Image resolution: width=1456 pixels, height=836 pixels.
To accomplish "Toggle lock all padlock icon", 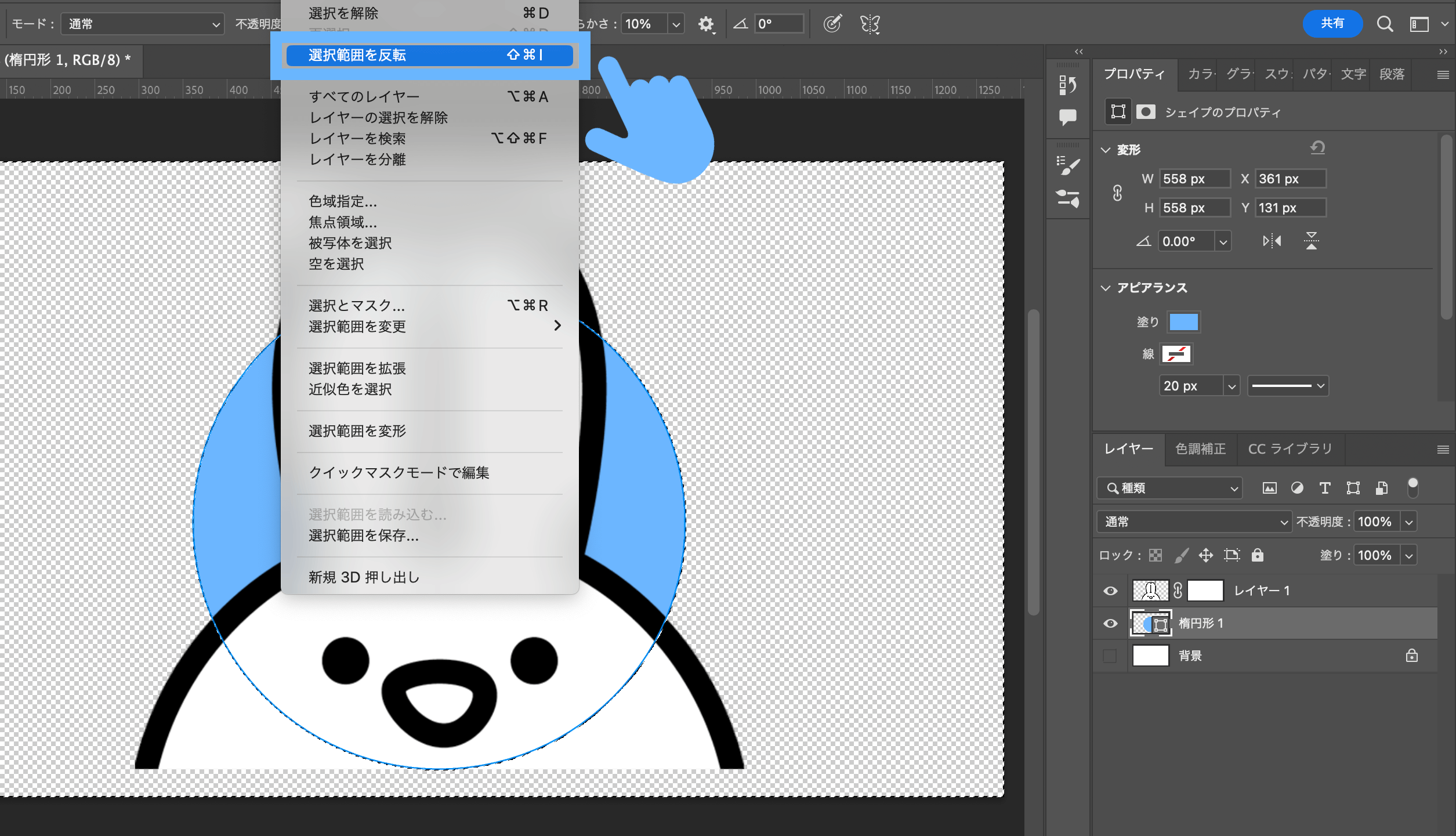I will tap(1257, 556).
